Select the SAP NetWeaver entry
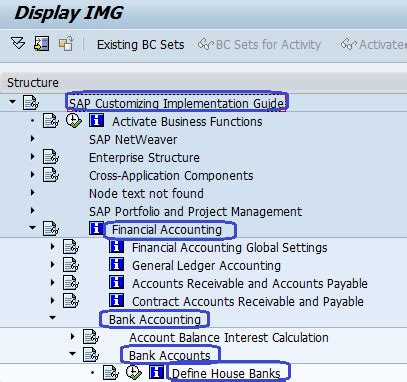 pyautogui.click(x=133, y=139)
